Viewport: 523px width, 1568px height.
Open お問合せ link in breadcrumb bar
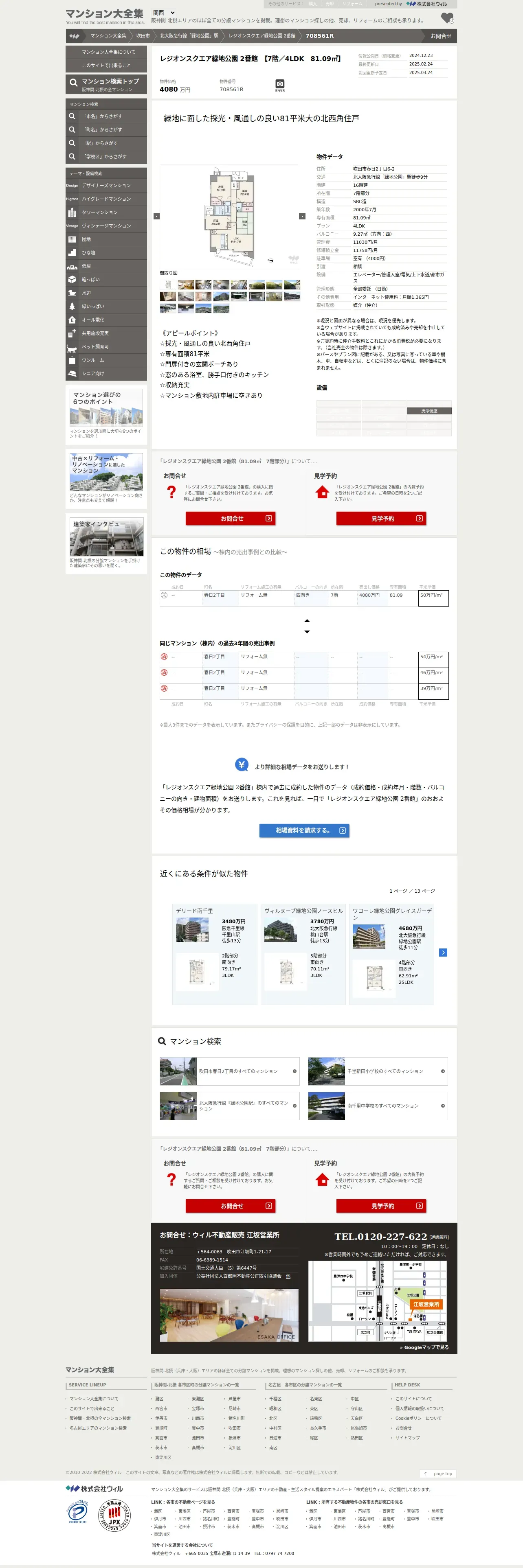tap(441, 36)
